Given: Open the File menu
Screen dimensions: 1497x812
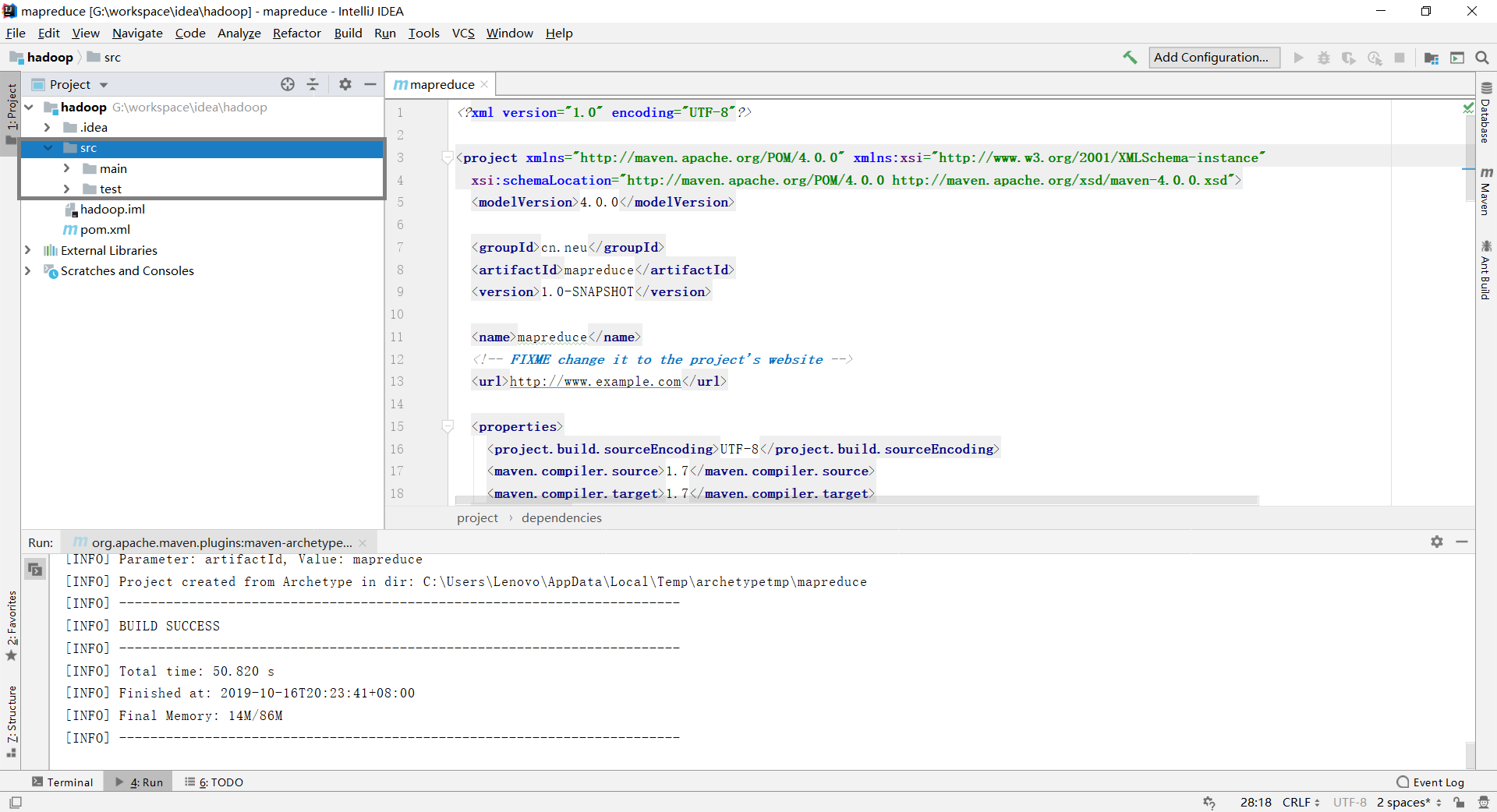Looking at the screenshot, I should pos(16,33).
